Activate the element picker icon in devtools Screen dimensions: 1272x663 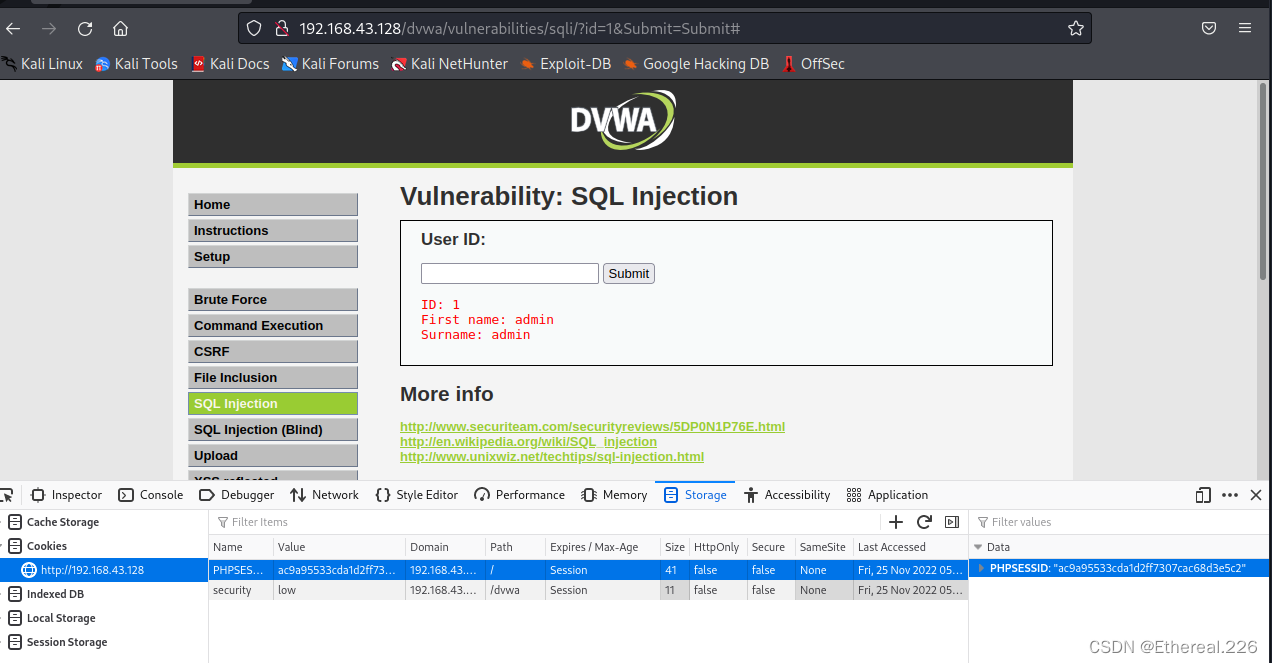pyautogui.click(x=8, y=495)
